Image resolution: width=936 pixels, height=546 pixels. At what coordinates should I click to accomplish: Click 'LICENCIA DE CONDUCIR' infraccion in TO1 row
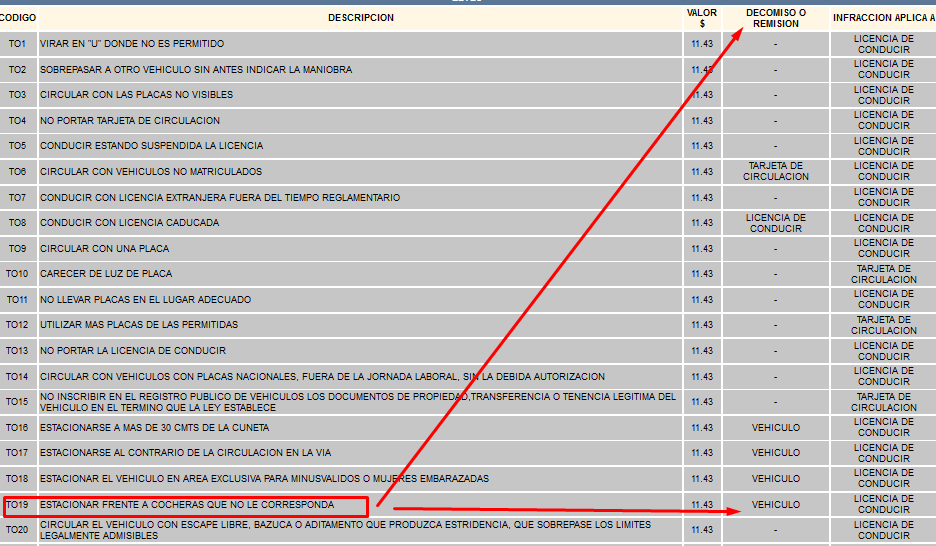(883, 44)
